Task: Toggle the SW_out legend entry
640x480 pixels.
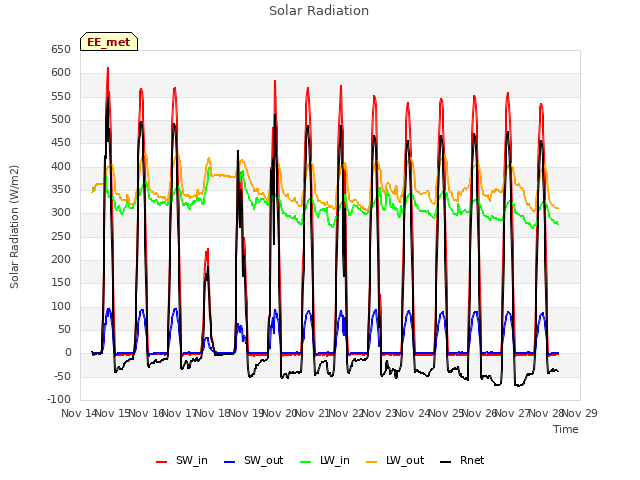Action: 253,460
